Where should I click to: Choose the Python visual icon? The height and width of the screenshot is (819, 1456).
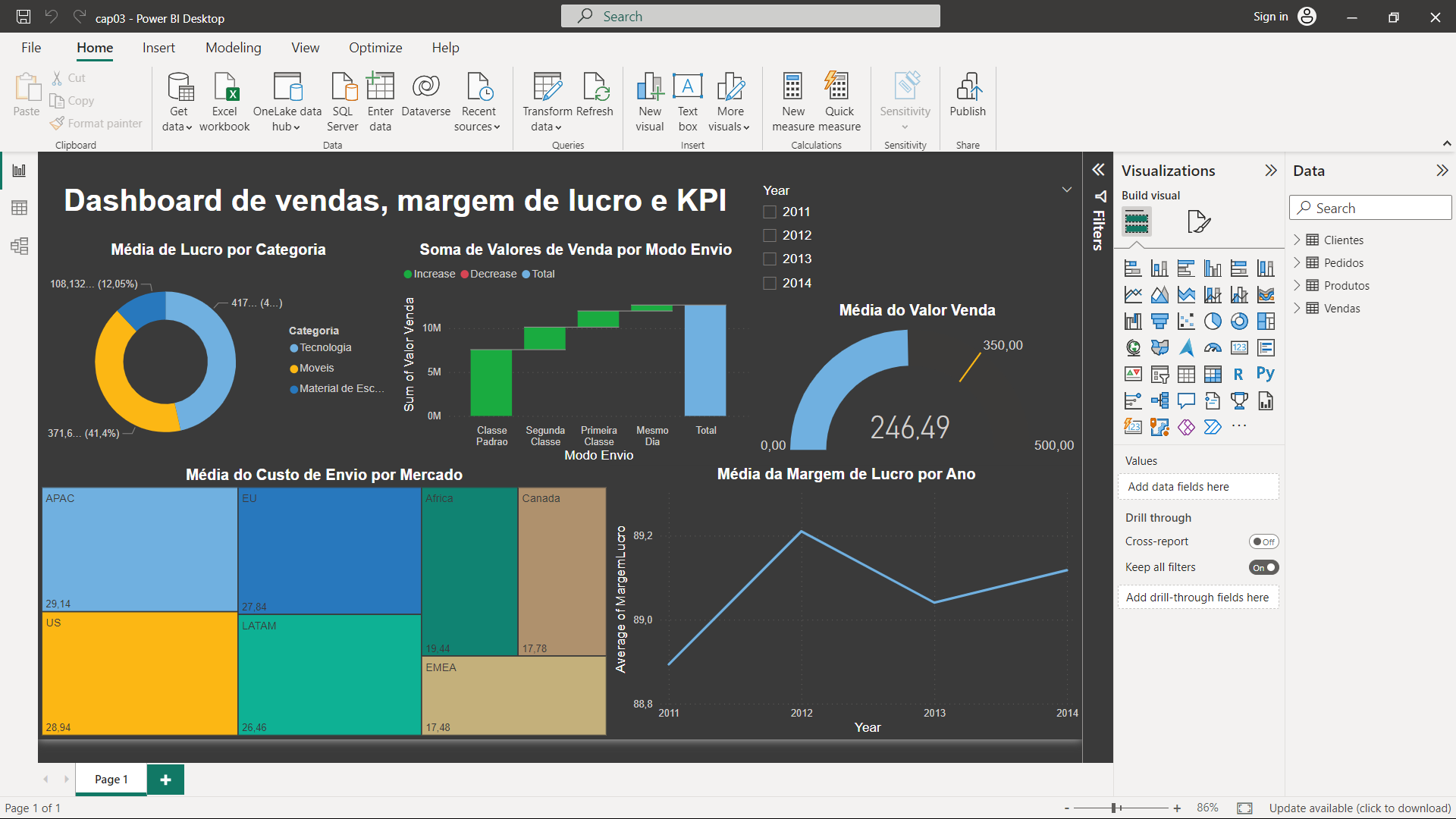1265,374
